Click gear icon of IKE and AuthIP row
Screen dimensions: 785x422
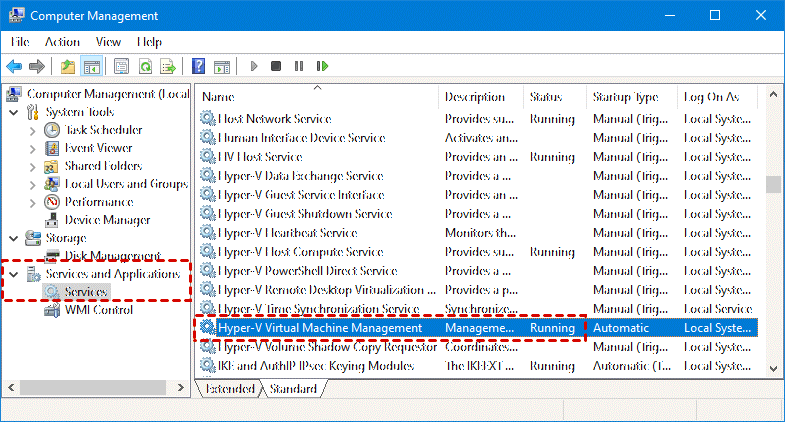pos(207,365)
